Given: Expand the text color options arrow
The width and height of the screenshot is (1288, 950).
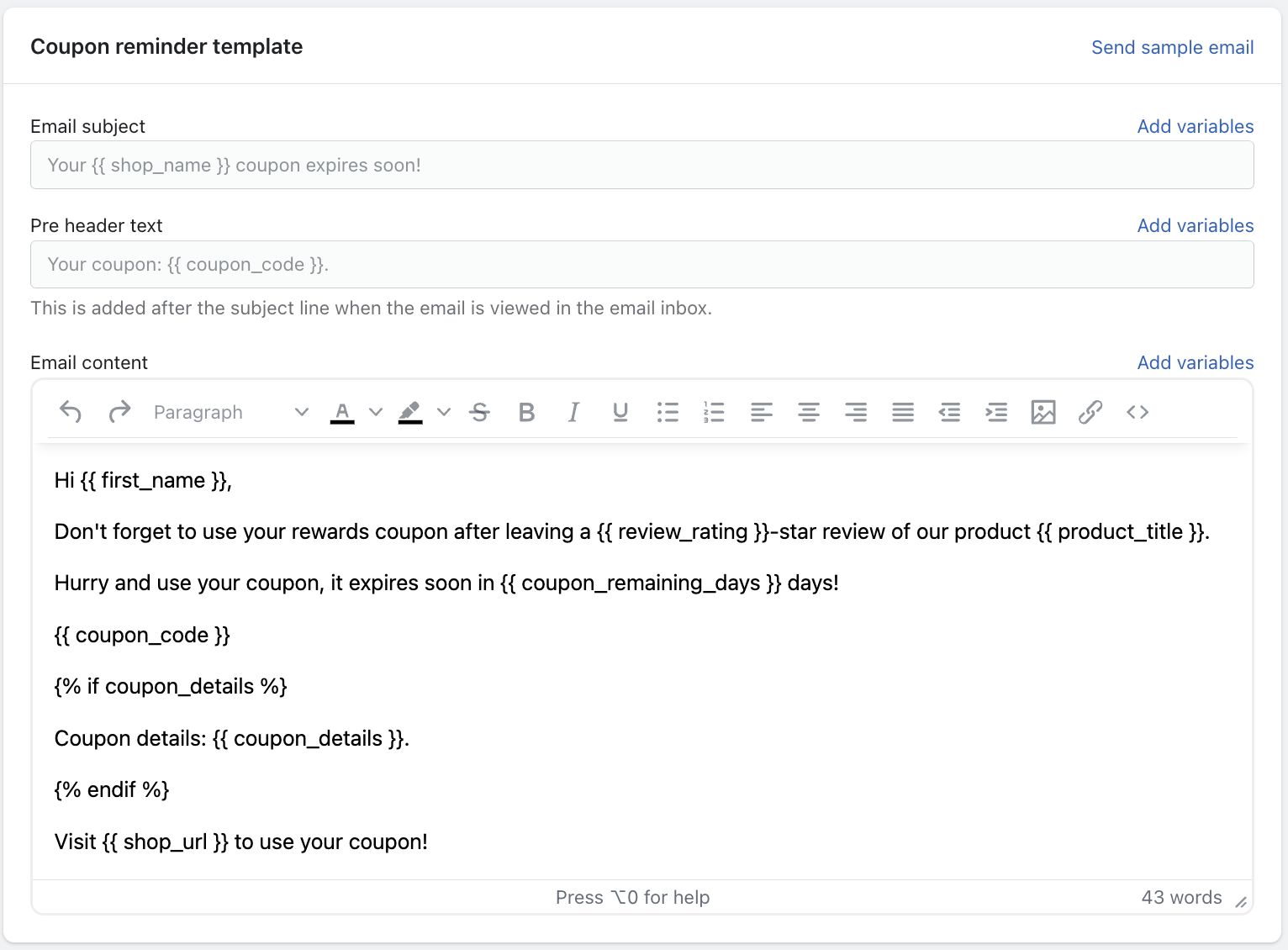Looking at the screenshot, I should (x=376, y=412).
